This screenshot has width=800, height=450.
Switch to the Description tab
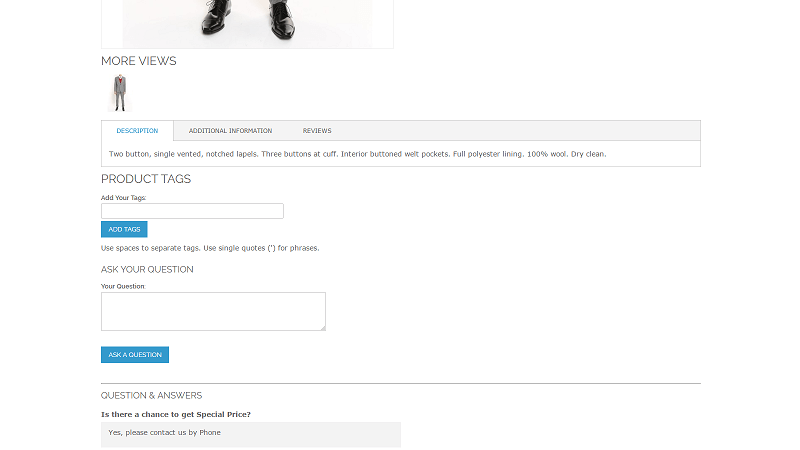[x=137, y=131]
